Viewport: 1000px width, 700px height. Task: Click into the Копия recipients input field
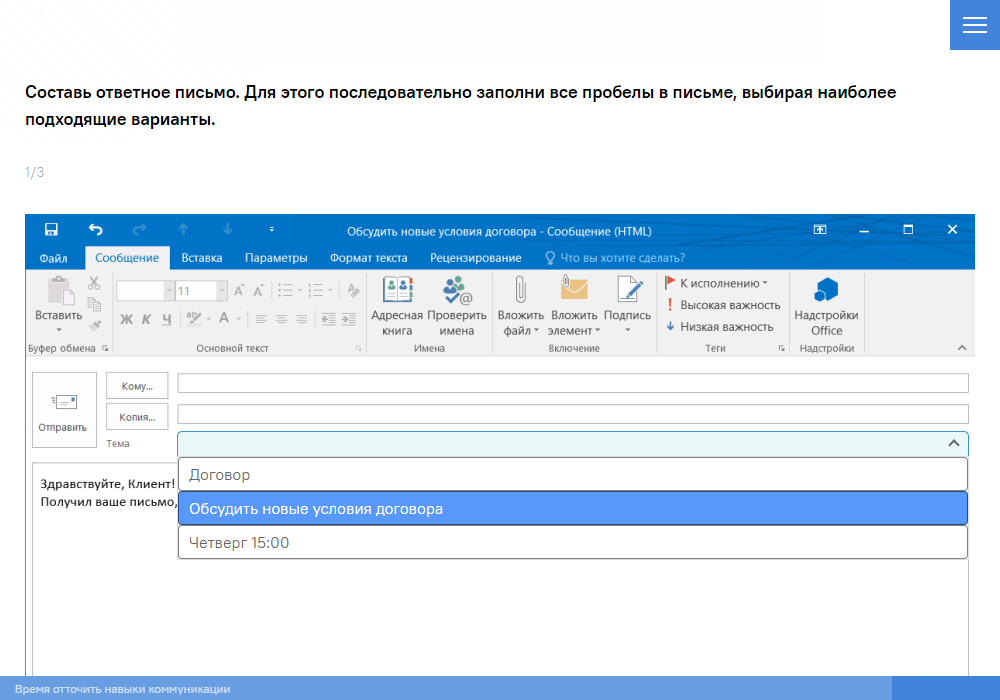click(x=572, y=414)
